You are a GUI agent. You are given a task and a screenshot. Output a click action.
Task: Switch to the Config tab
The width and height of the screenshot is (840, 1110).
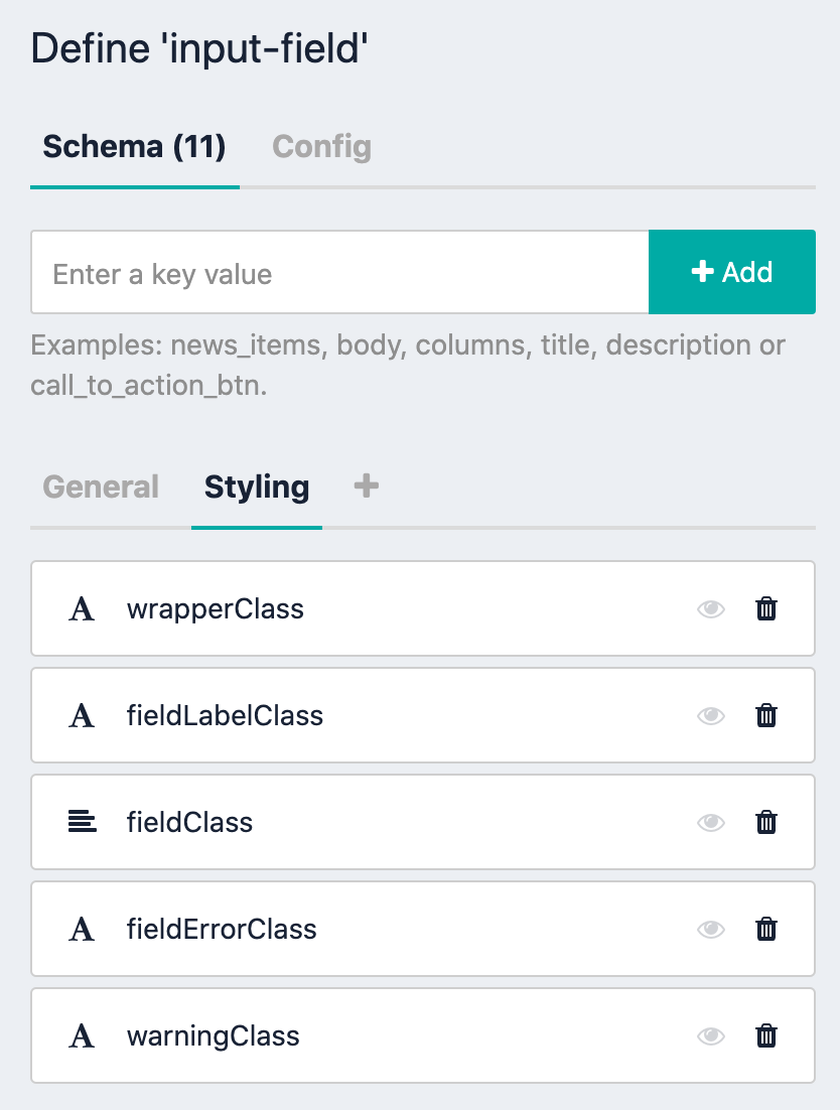(x=321, y=147)
